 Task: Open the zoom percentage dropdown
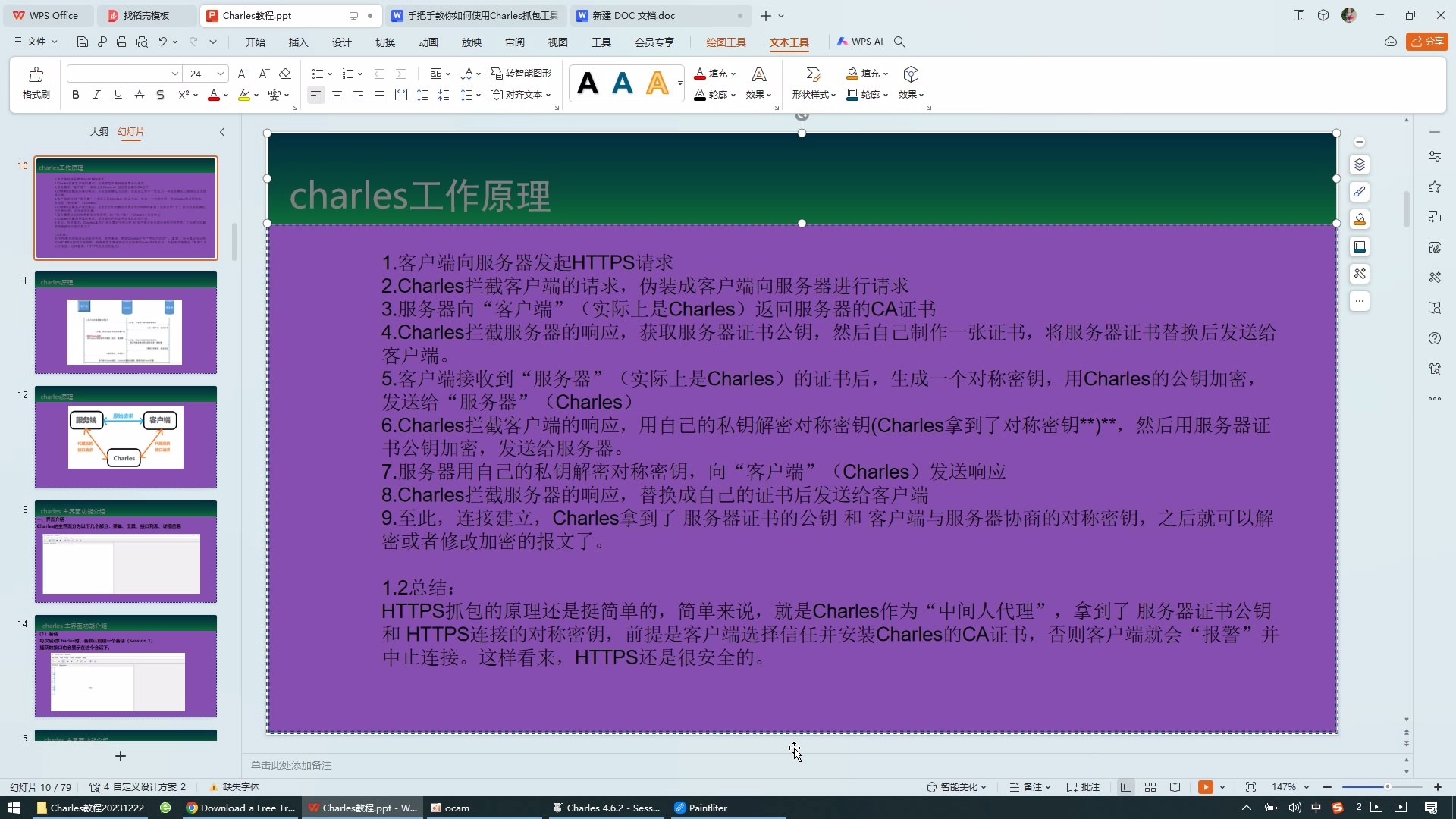click(x=1289, y=787)
